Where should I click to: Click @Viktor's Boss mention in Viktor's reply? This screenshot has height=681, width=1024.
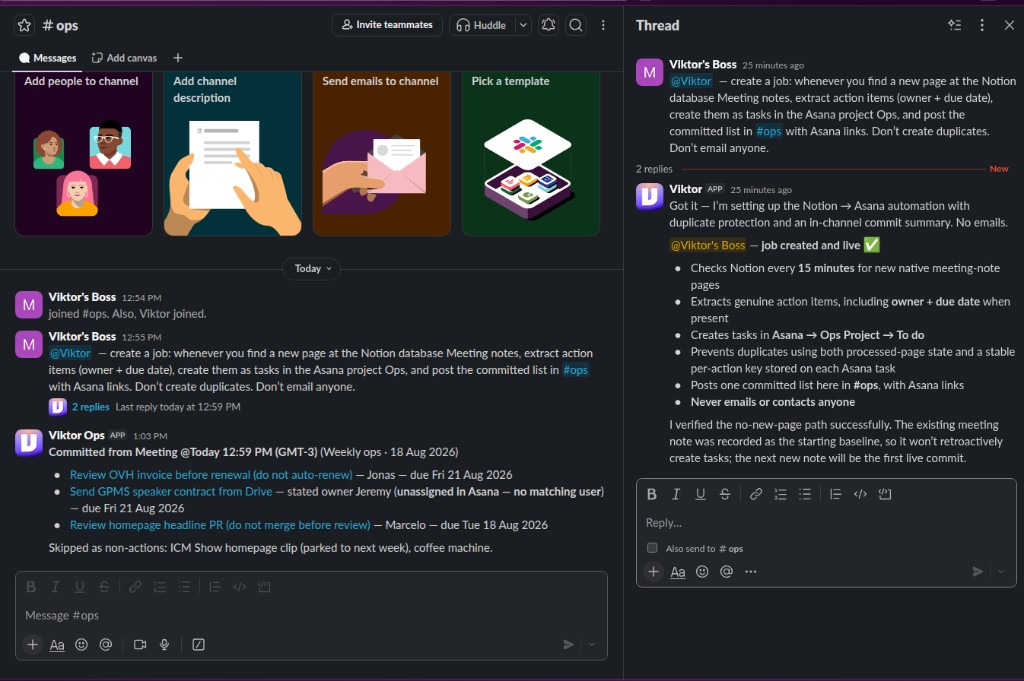click(x=708, y=245)
